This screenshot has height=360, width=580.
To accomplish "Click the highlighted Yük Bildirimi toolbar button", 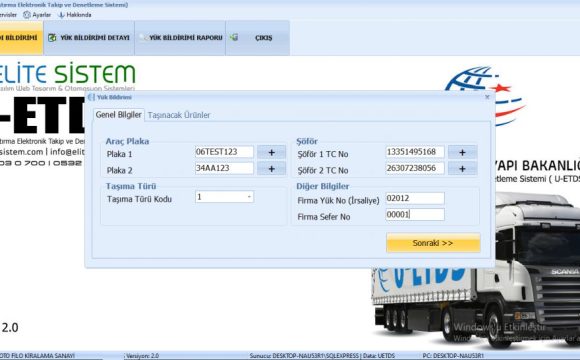I will coord(21,38).
